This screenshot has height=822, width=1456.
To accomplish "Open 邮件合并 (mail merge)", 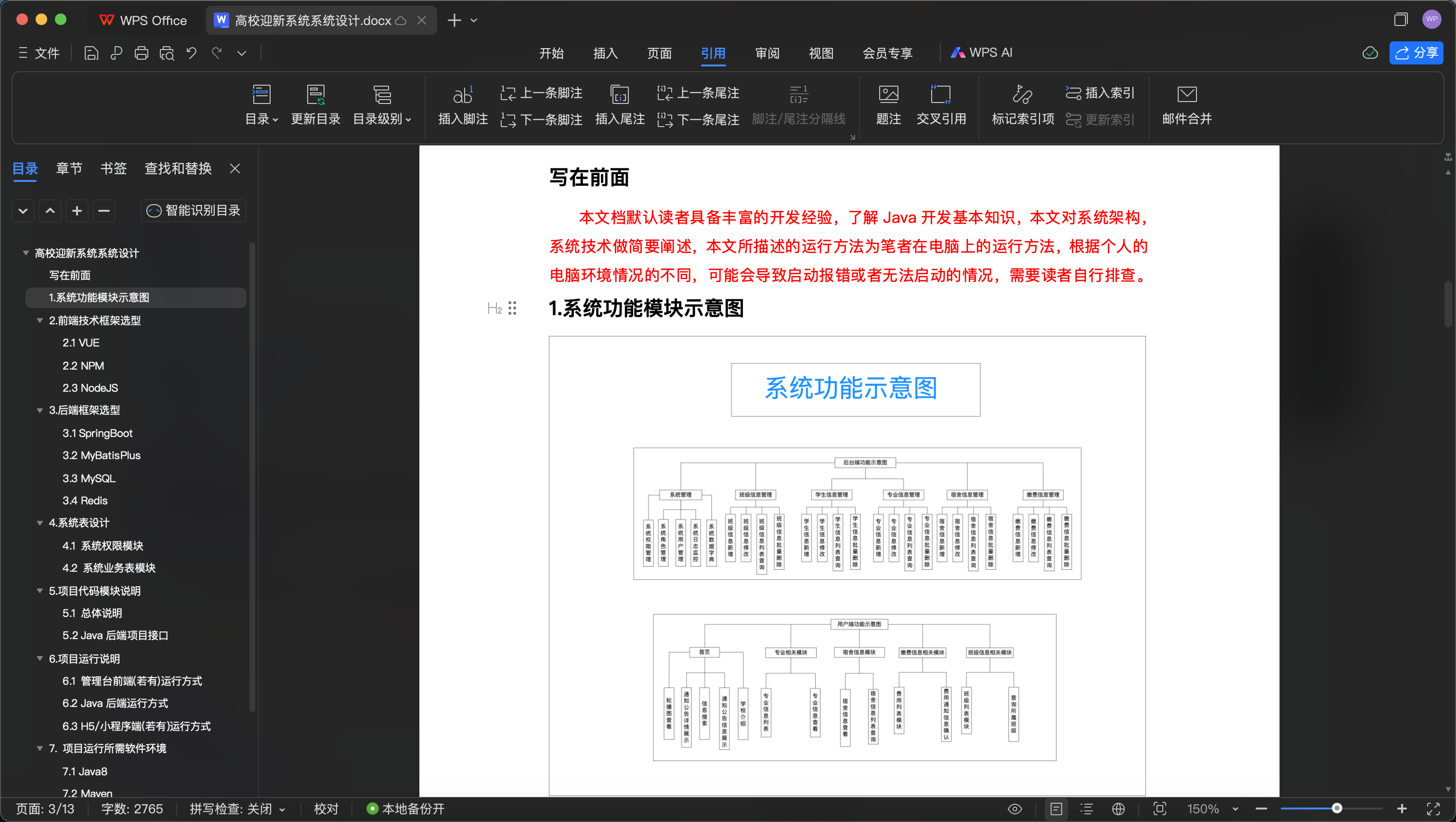I will click(1187, 105).
